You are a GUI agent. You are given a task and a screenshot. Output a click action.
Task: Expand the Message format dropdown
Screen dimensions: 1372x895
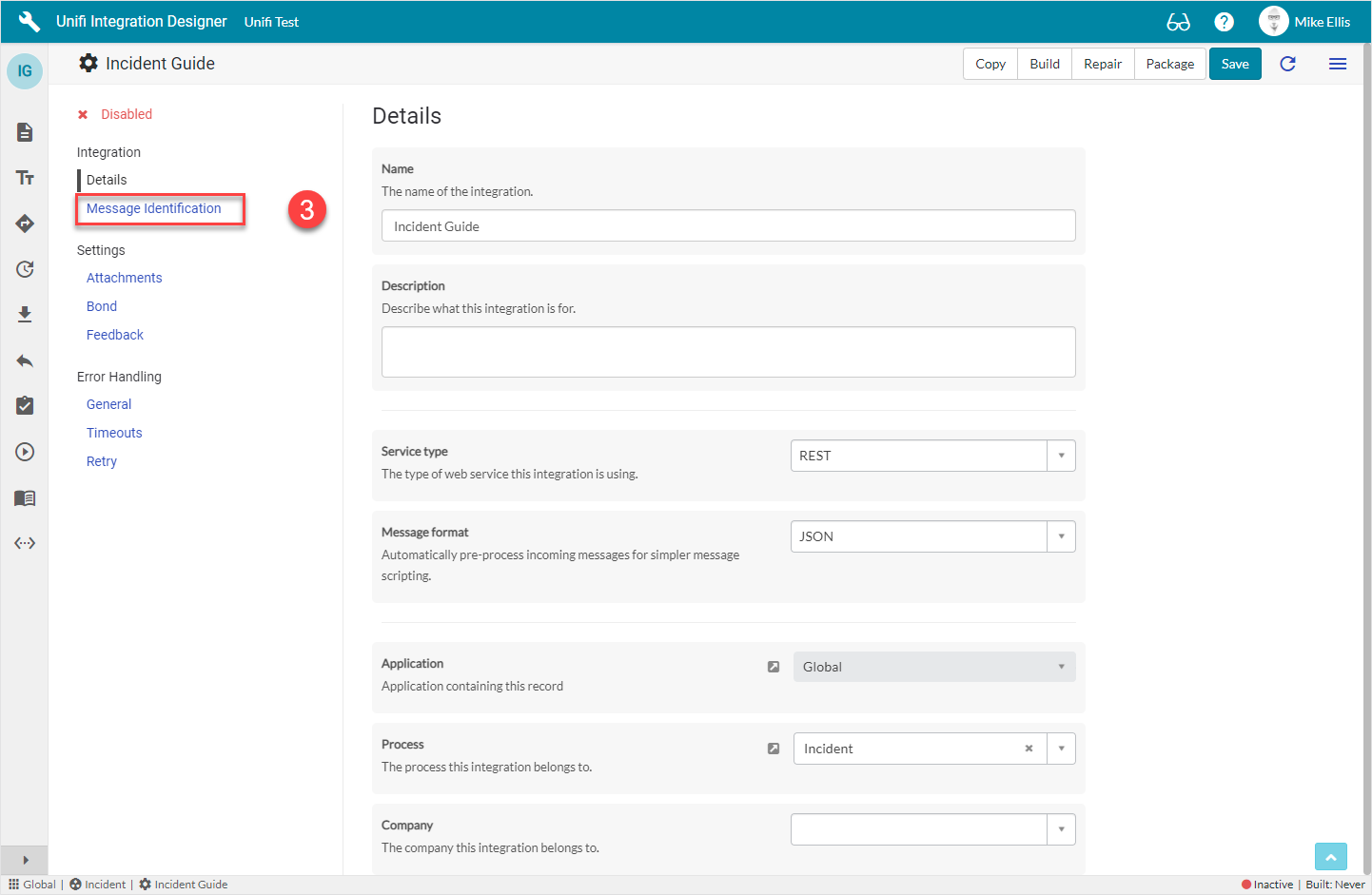[x=1061, y=536]
